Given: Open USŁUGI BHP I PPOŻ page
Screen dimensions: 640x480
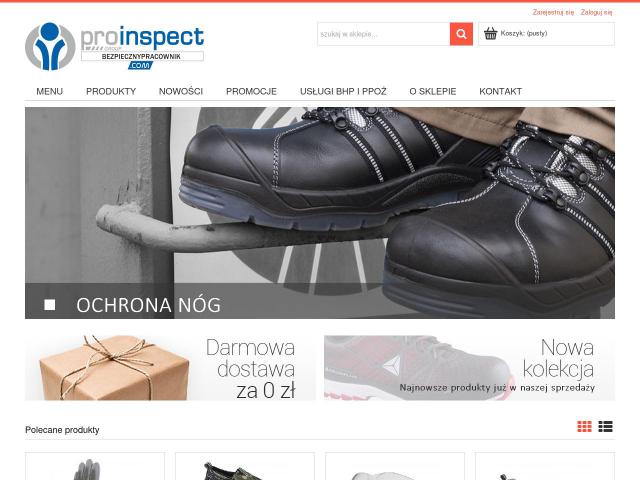Looking at the screenshot, I should click(x=343, y=91).
